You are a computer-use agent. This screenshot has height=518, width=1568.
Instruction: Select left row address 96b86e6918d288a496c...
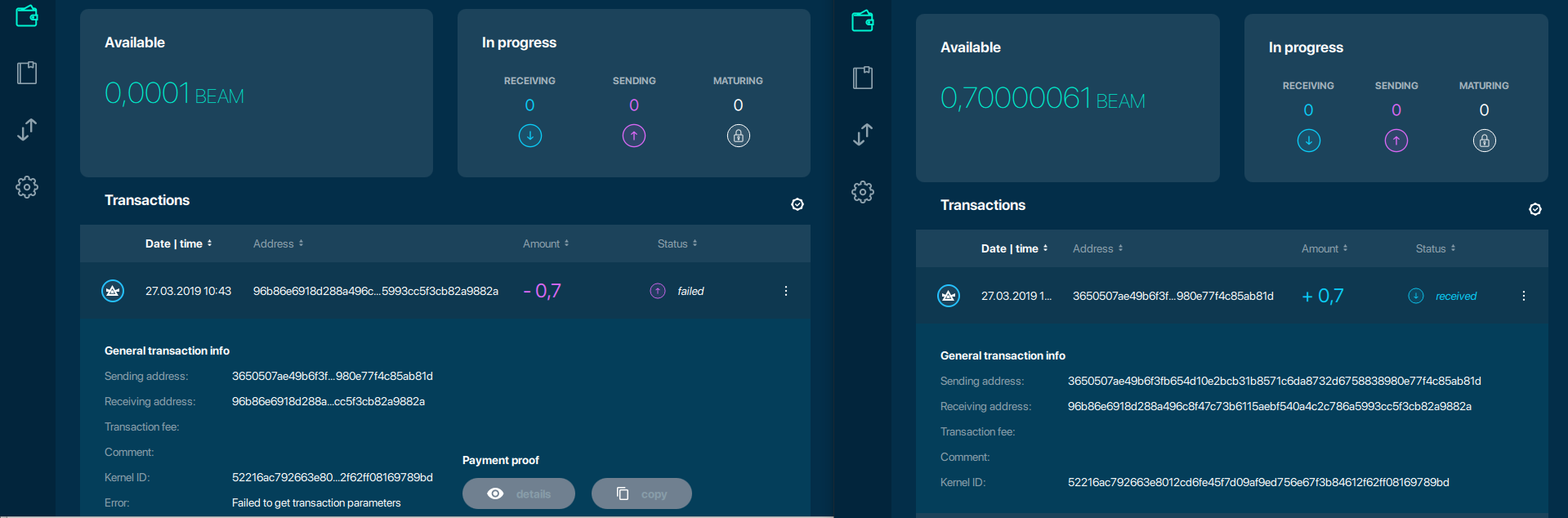tap(376, 291)
